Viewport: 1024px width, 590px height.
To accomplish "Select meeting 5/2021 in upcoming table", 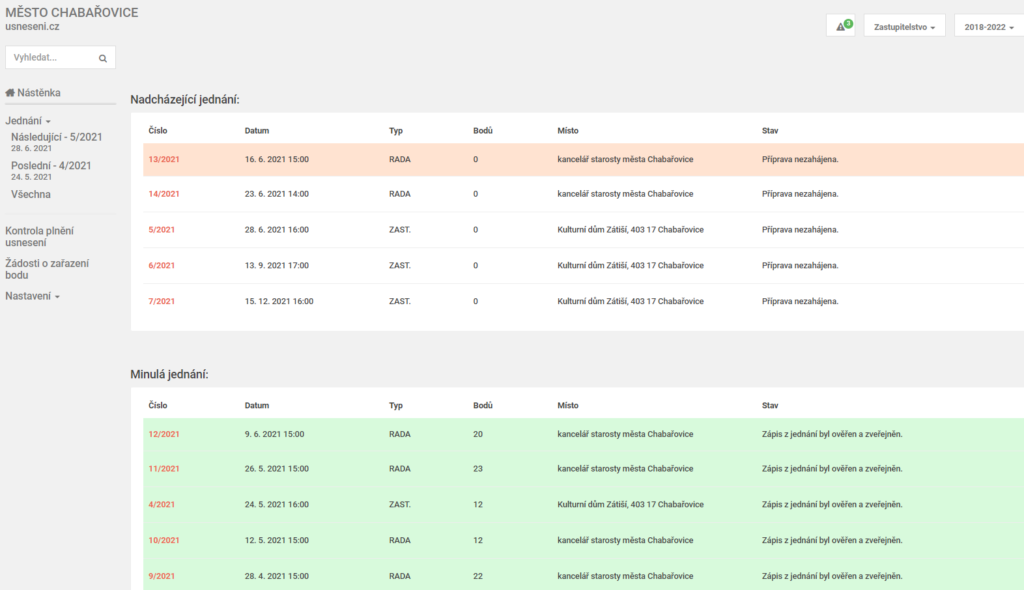I will tap(161, 229).
